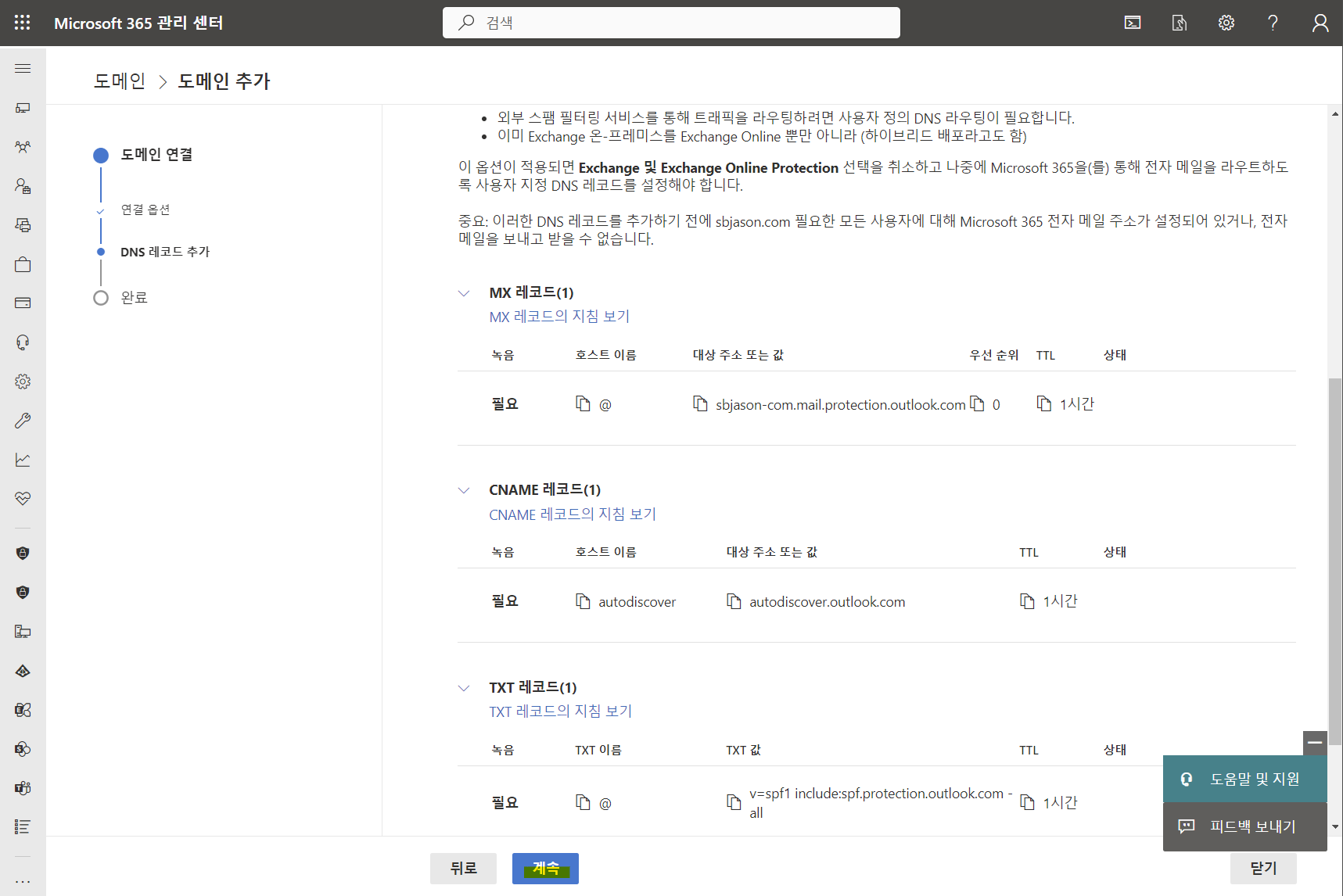Open the Billing credit card icon
The height and width of the screenshot is (896, 1343).
[23, 303]
